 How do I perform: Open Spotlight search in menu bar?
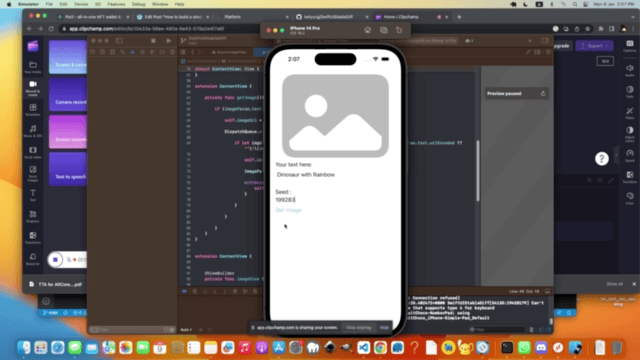pos(575,4)
